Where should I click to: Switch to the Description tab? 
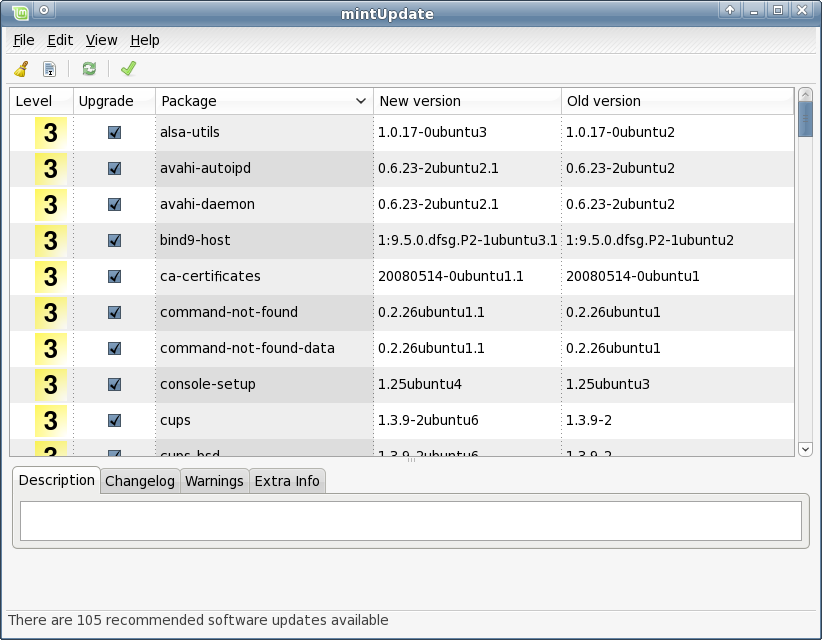(x=57, y=480)
